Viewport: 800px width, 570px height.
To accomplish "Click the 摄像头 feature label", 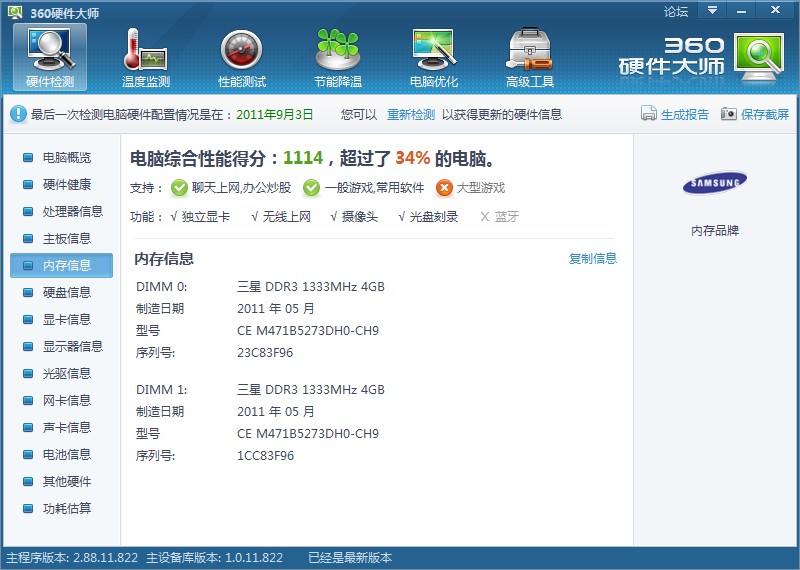I will click(x=360, y=217).
